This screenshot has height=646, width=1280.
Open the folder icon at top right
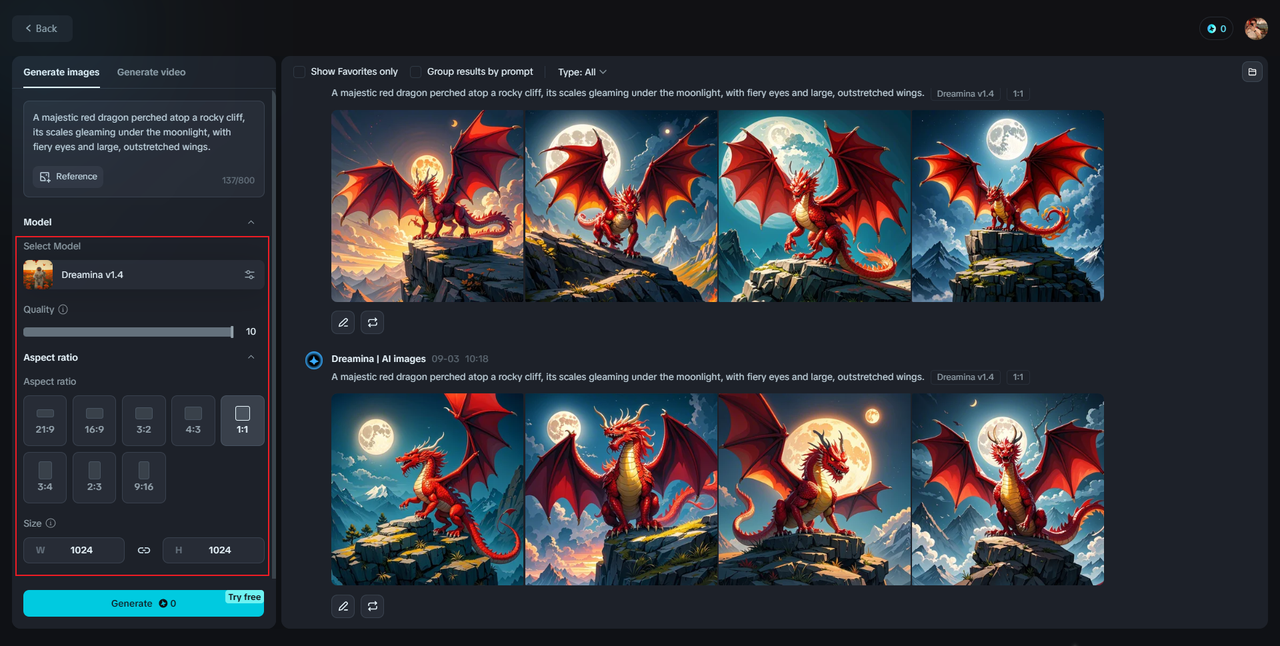click(1251, 72)
